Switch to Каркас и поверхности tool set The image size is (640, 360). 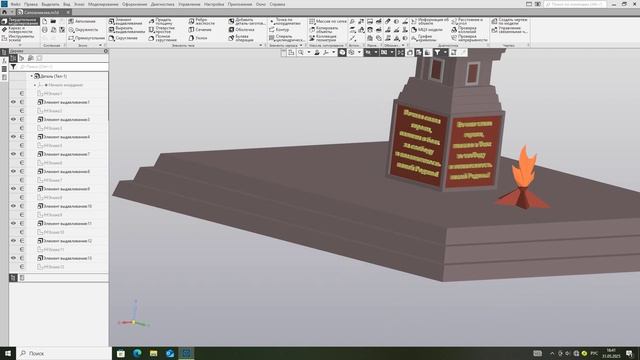tap(19, 29)
